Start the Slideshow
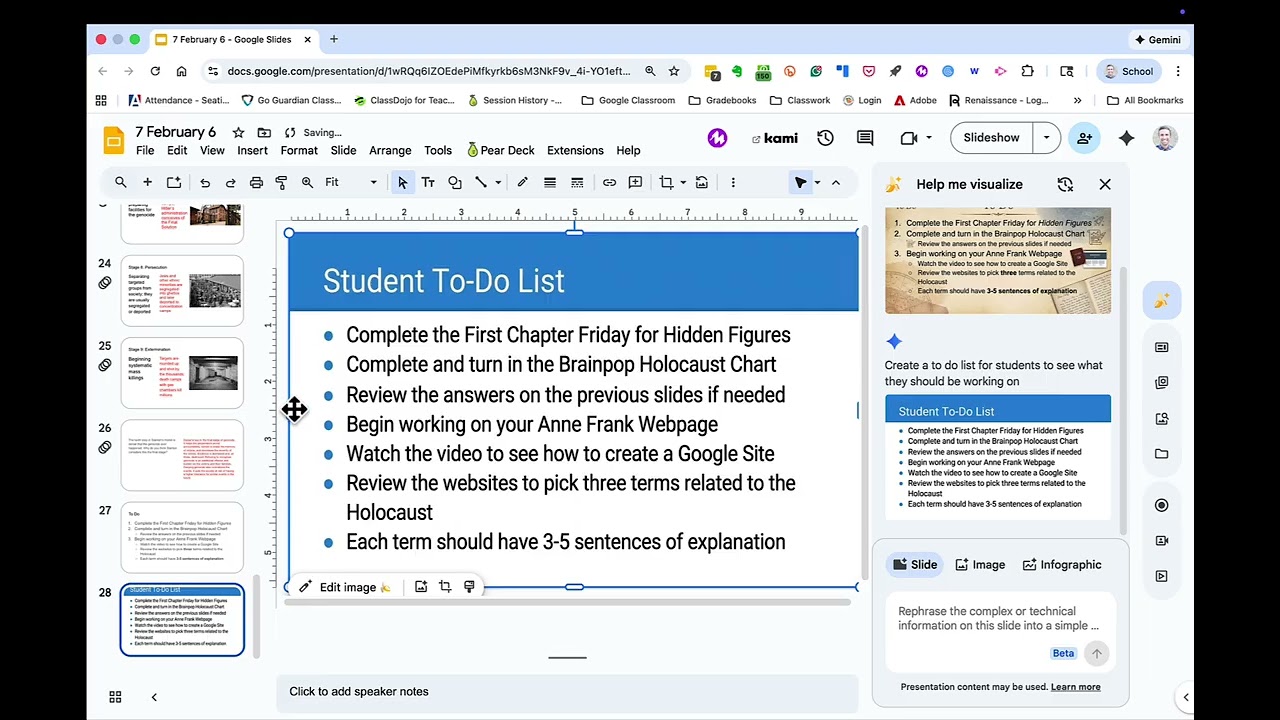Viewport: 1280px width, 720px height. point(991,138)
